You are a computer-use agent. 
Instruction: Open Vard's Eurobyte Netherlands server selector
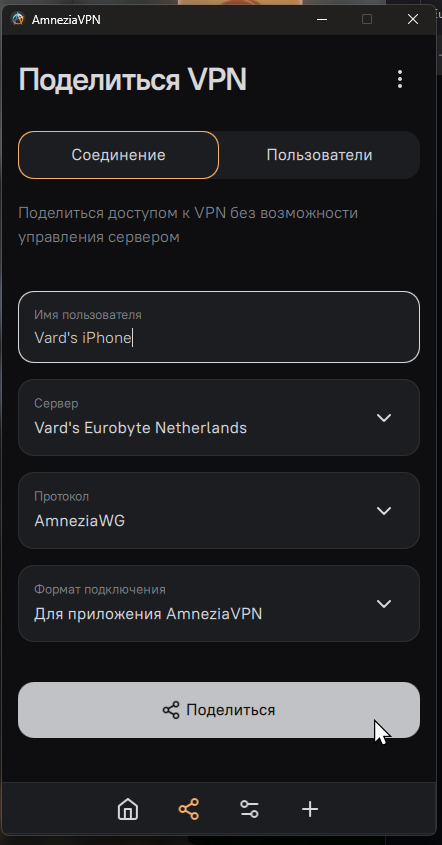tap(219, 418)
